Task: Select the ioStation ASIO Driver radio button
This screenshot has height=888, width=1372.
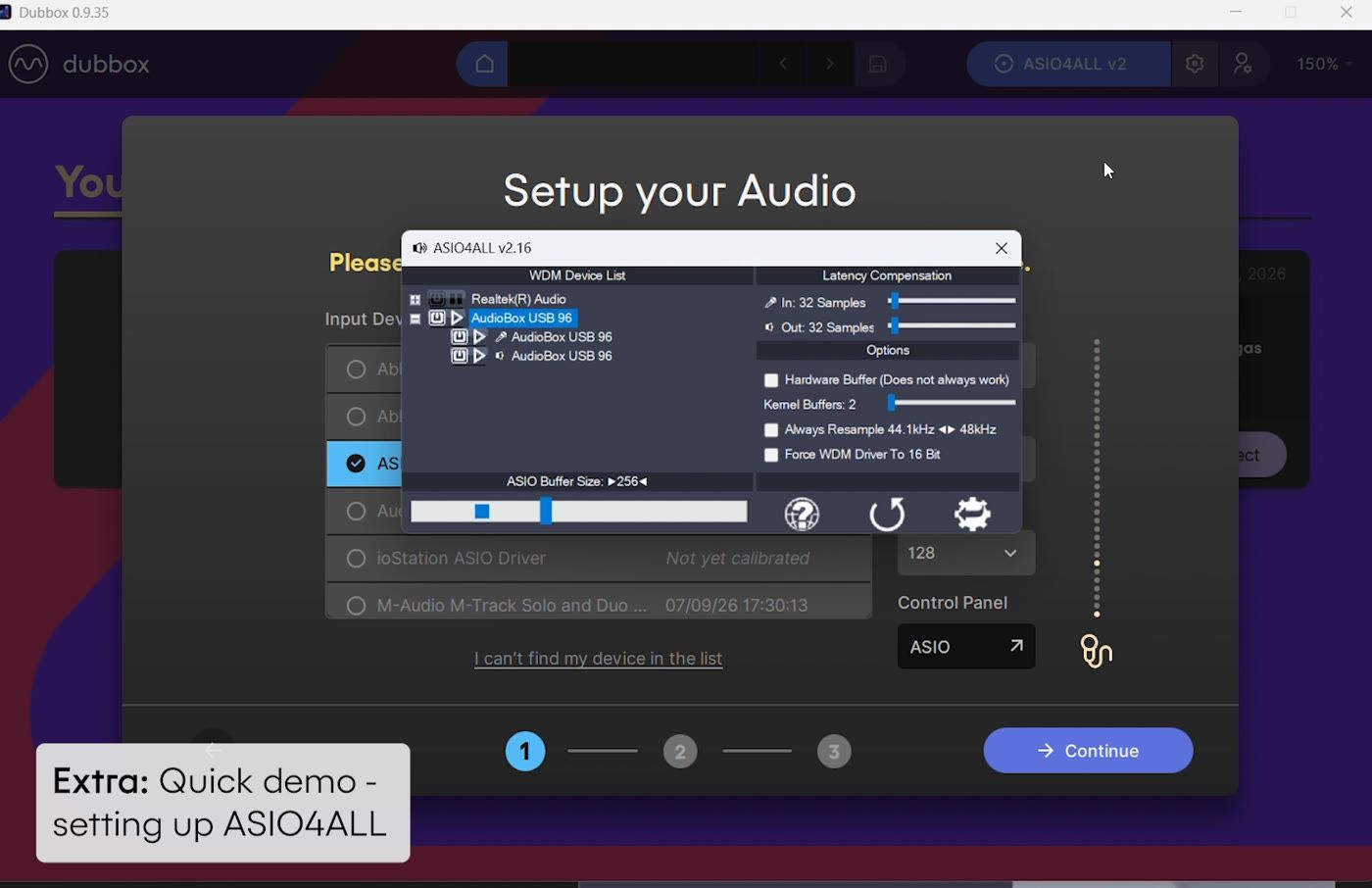Action: 356,558
